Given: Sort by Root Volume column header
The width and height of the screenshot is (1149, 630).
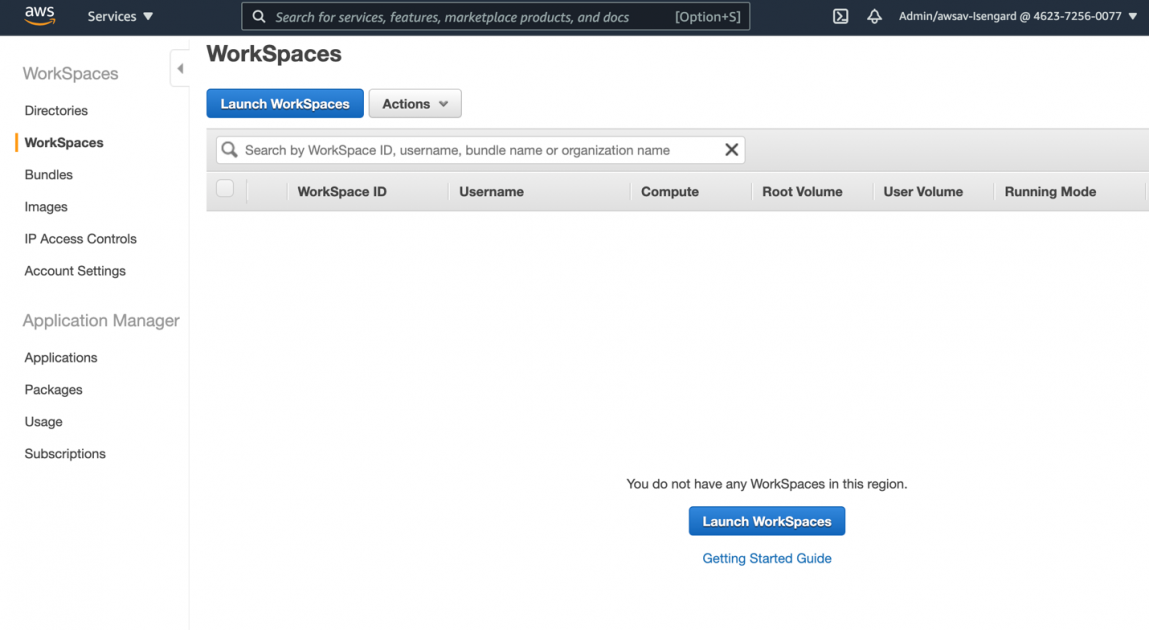Looking at the screenshot, I should pos(802,192).
